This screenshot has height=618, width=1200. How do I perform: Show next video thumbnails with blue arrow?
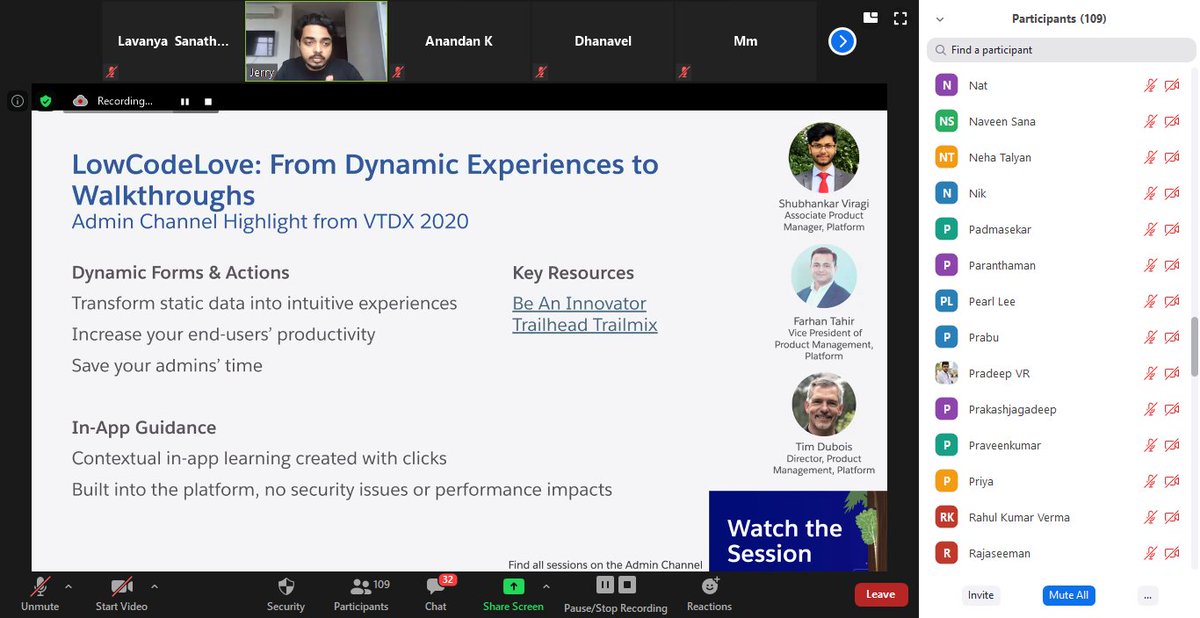[842, 41]
